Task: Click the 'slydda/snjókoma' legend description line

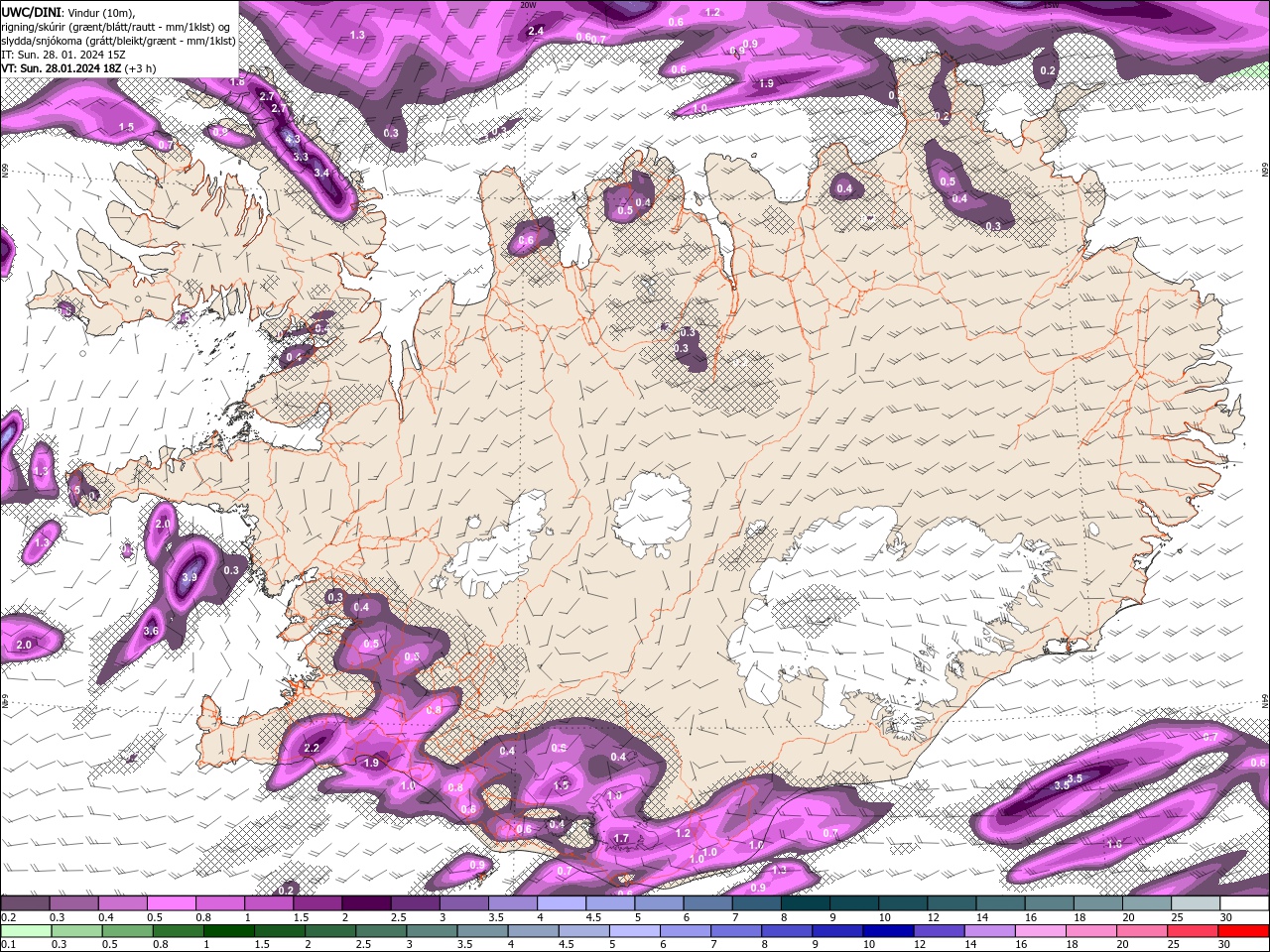Action: tap(118, 41)
